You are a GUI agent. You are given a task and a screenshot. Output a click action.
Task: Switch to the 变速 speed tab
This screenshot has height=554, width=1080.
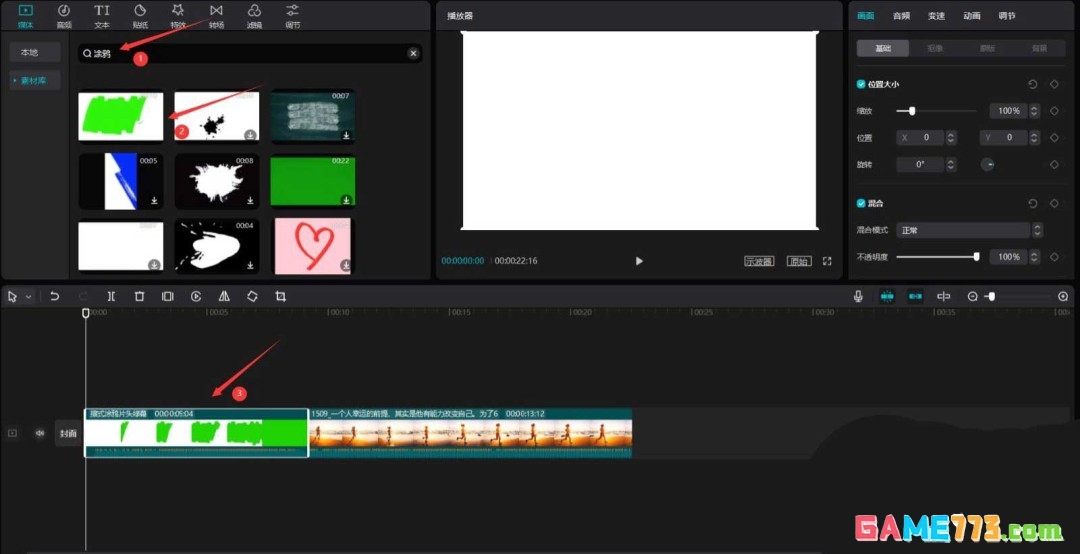(936, 16)
